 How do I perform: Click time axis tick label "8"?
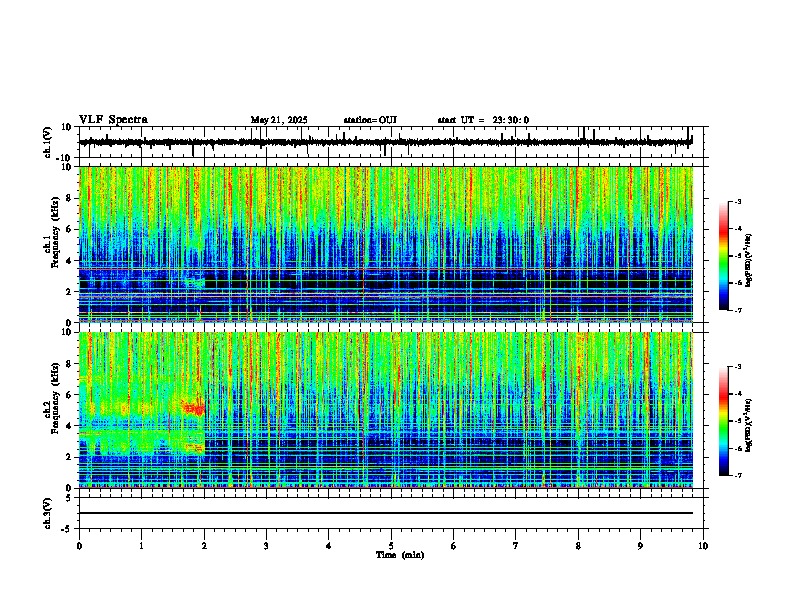click(578, 546)
